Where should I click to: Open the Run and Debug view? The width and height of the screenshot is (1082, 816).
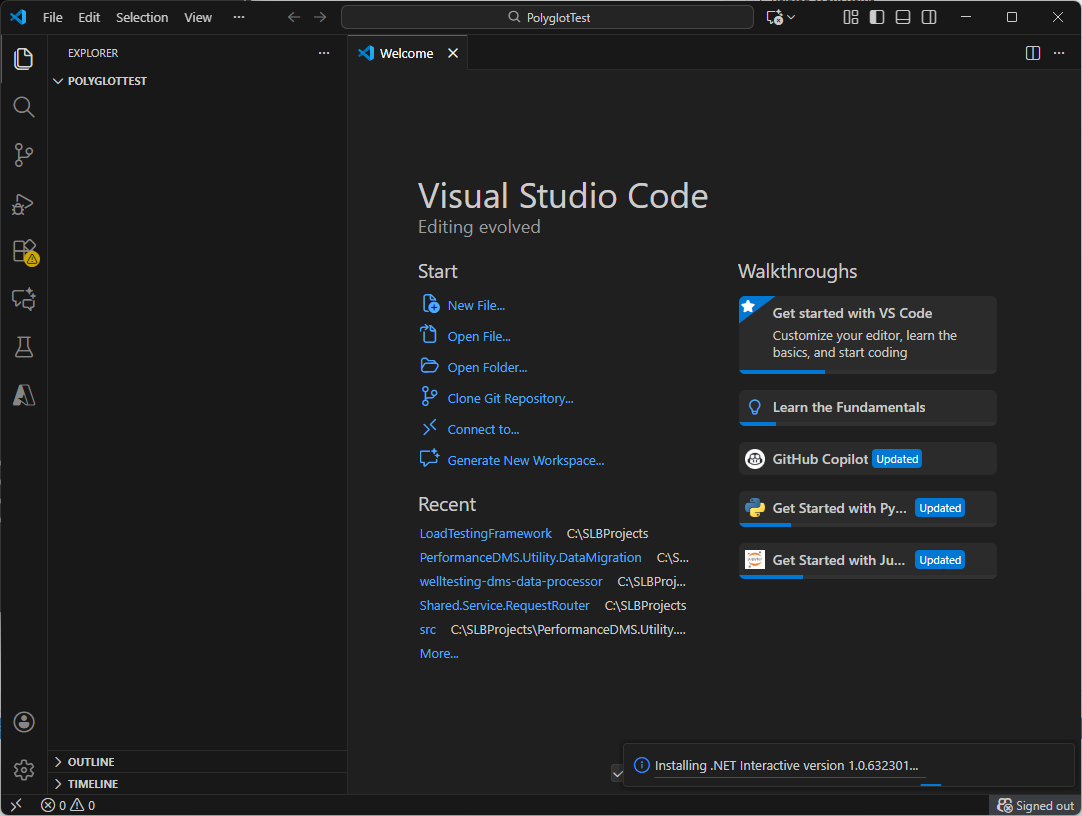coord(23,203)
